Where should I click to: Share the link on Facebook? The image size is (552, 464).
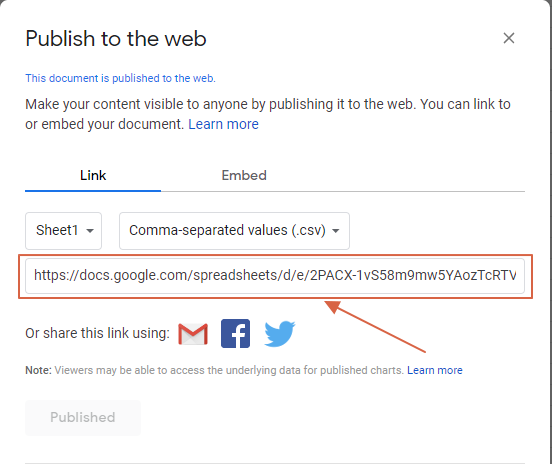[x=236, y=333]
